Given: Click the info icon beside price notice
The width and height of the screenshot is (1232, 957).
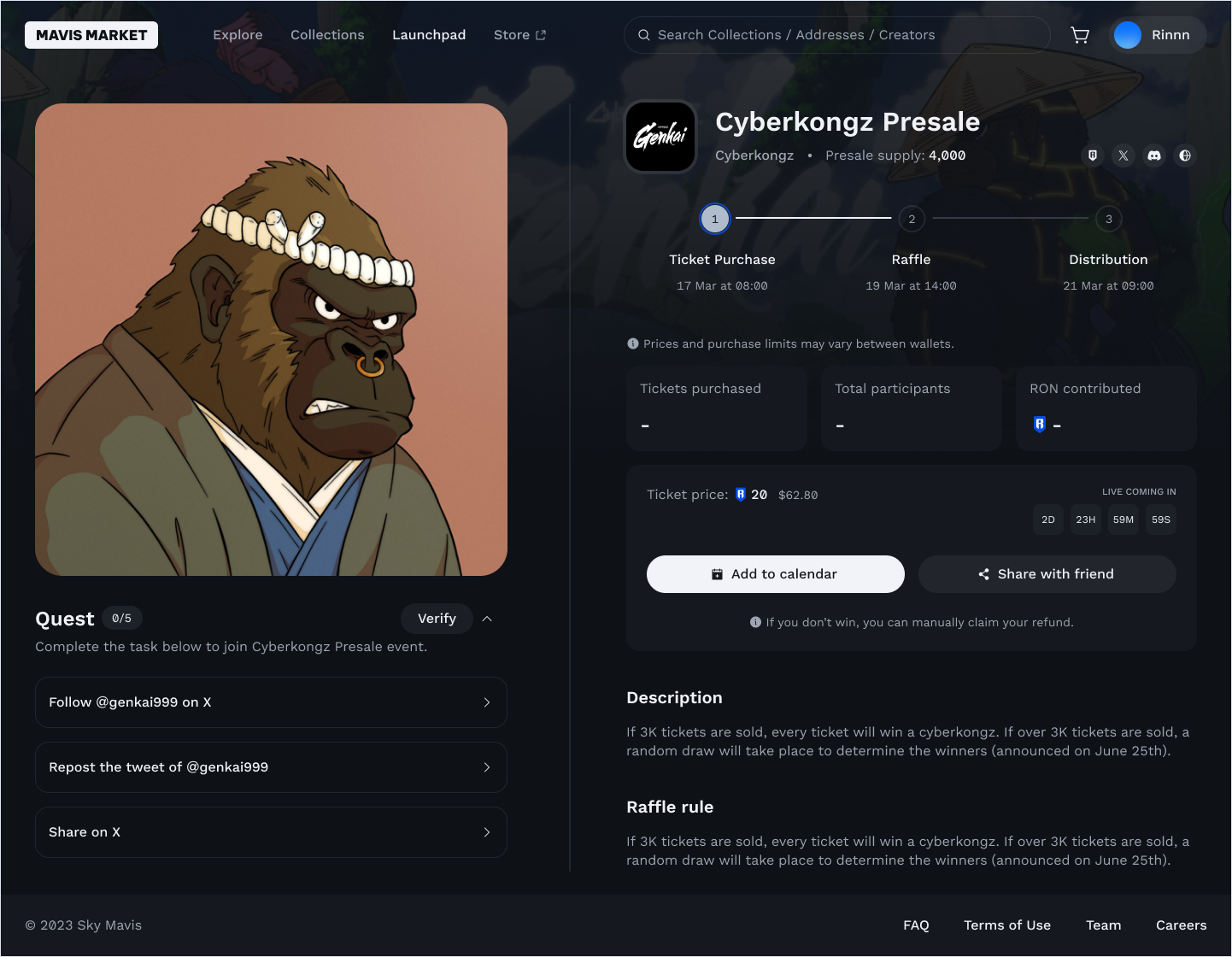Looking at the screenshot, I should click(633, 343).
